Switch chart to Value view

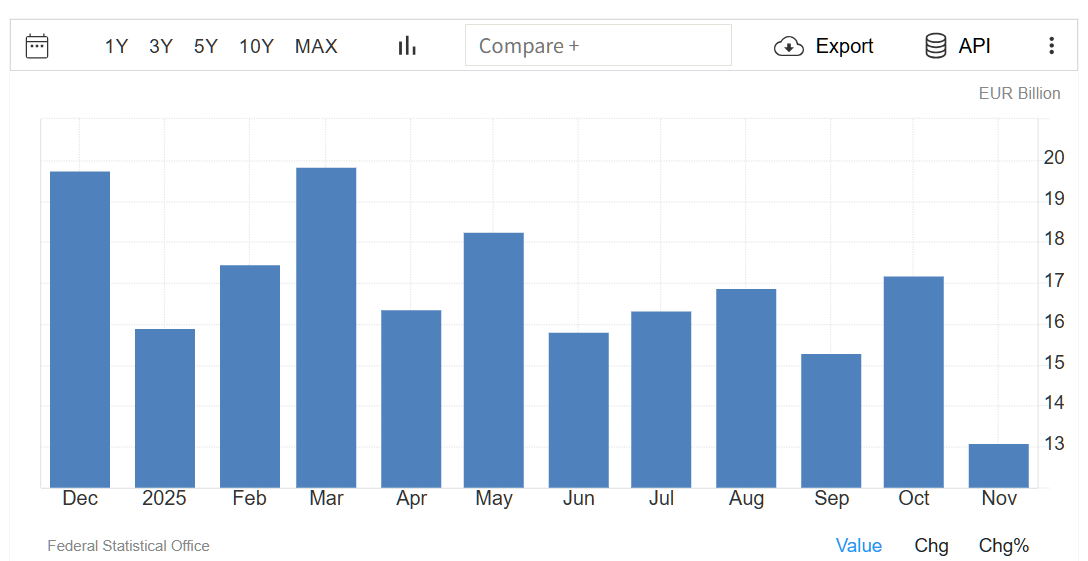click(x=858, y=545)
